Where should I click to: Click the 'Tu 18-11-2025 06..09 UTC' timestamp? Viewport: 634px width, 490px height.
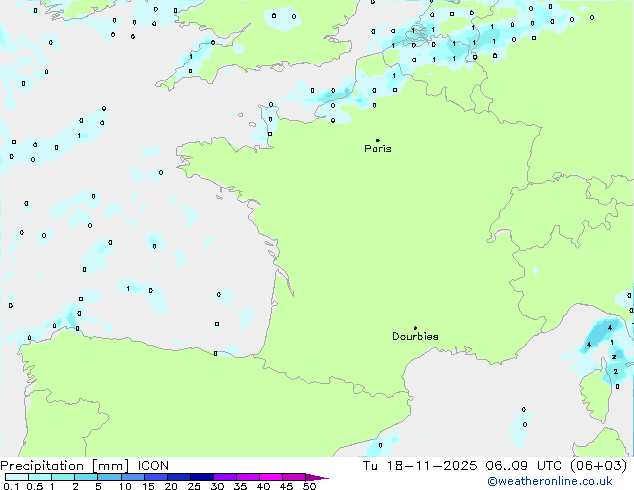(462, 466)
